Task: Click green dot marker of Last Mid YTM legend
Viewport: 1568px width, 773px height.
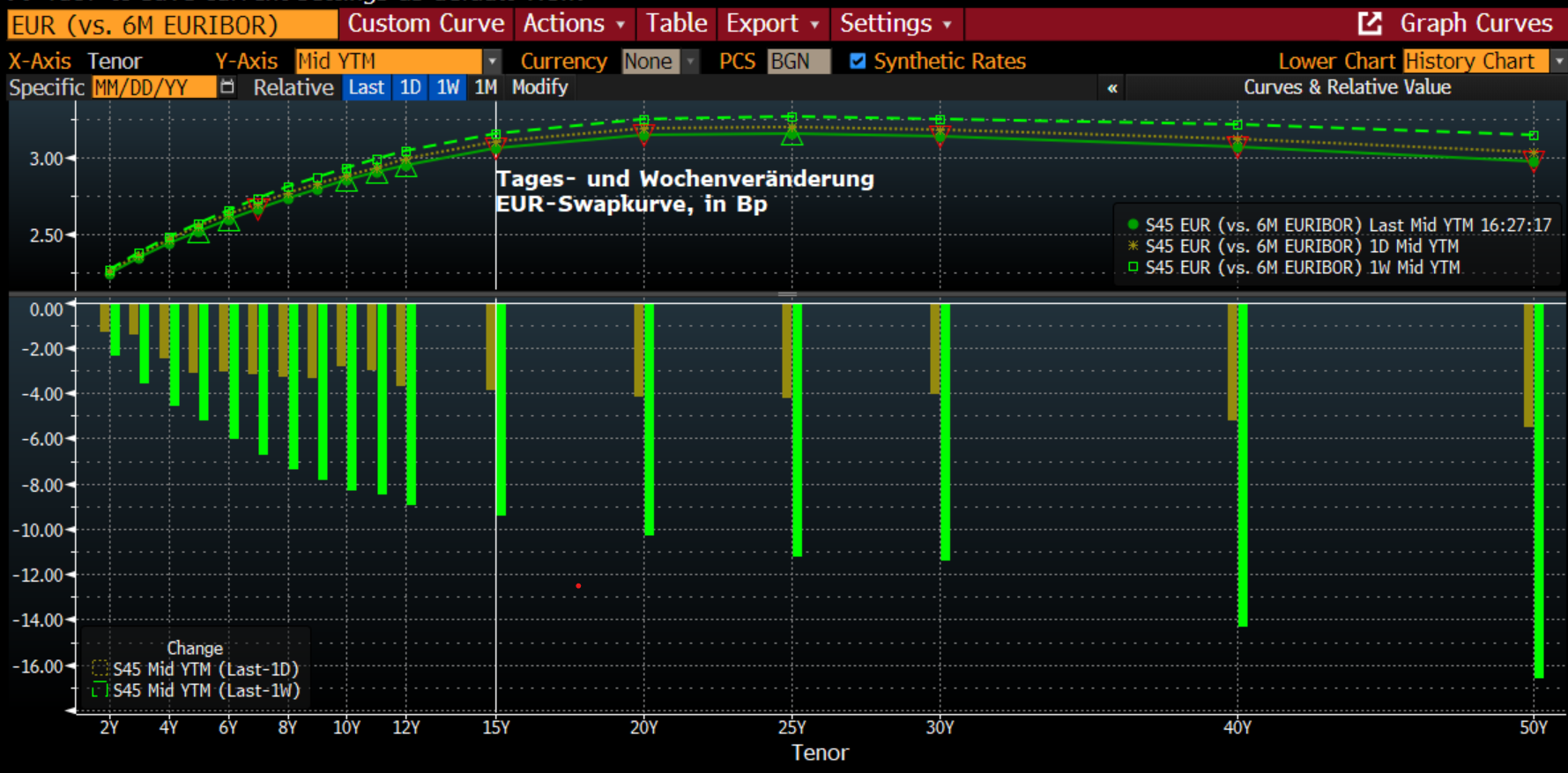Action: pyautogui.click(x=1133, y=225)
